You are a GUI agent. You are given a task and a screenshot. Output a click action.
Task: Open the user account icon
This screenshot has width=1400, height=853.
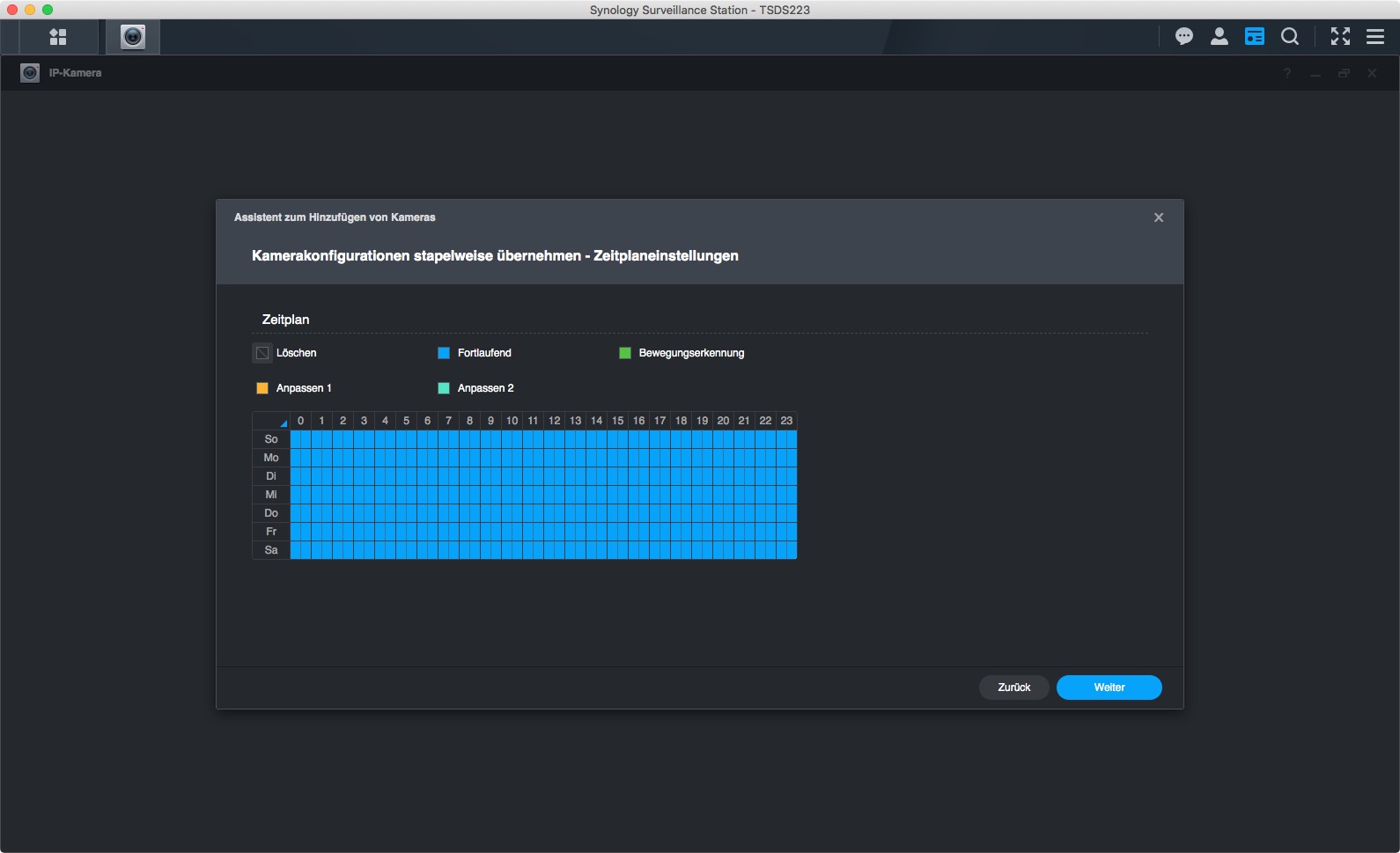(1219, 36)
